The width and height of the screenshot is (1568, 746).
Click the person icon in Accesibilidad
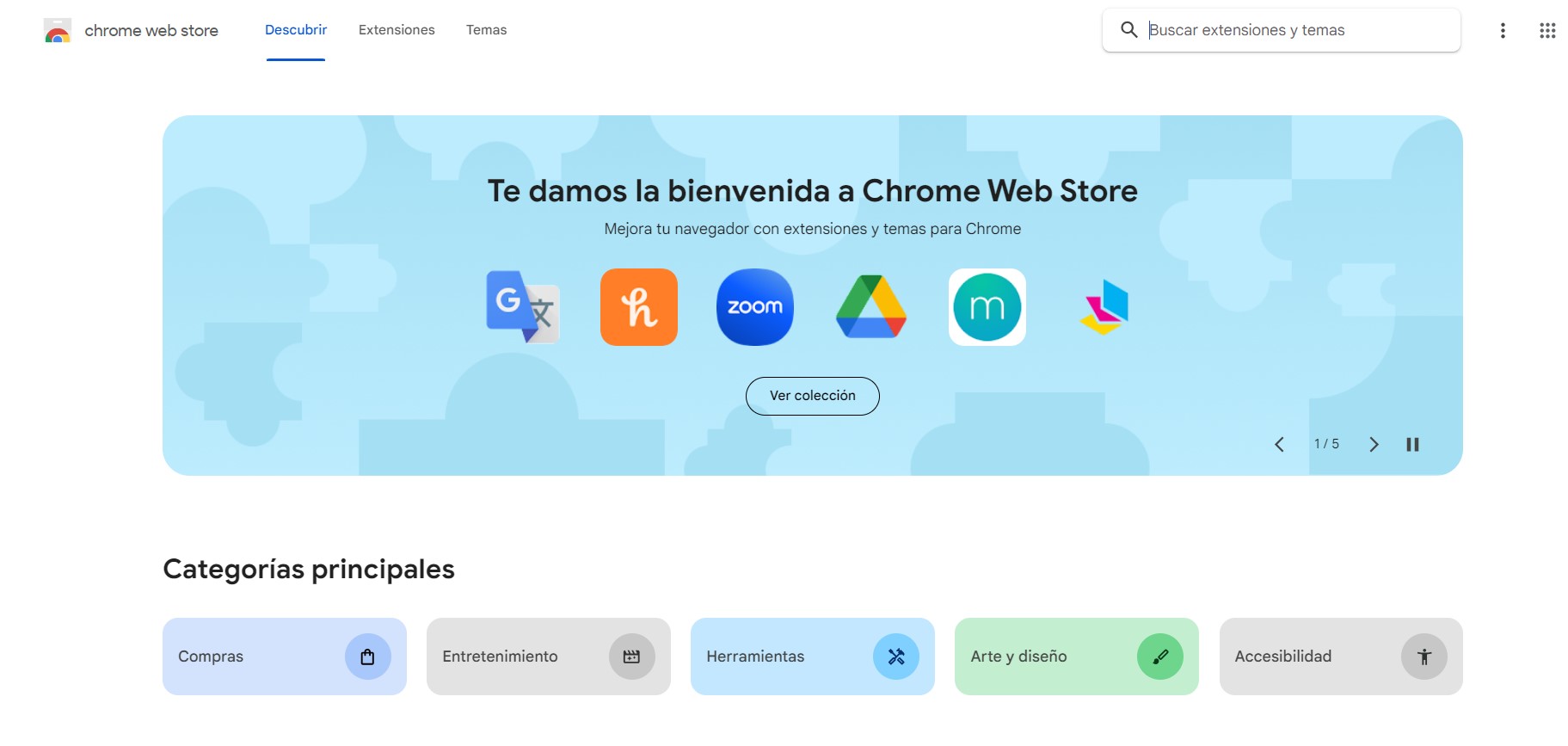(1424, 657)
